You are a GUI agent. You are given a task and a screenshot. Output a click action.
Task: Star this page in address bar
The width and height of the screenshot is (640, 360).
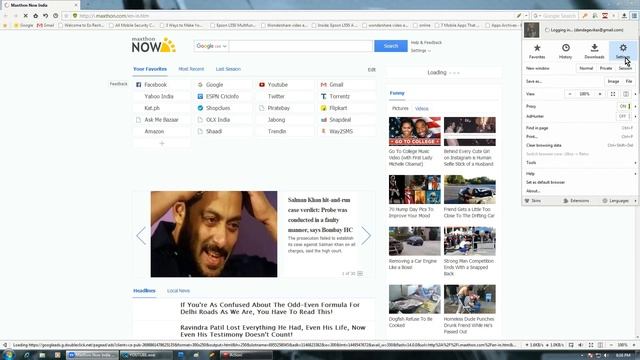click(67, 16)
